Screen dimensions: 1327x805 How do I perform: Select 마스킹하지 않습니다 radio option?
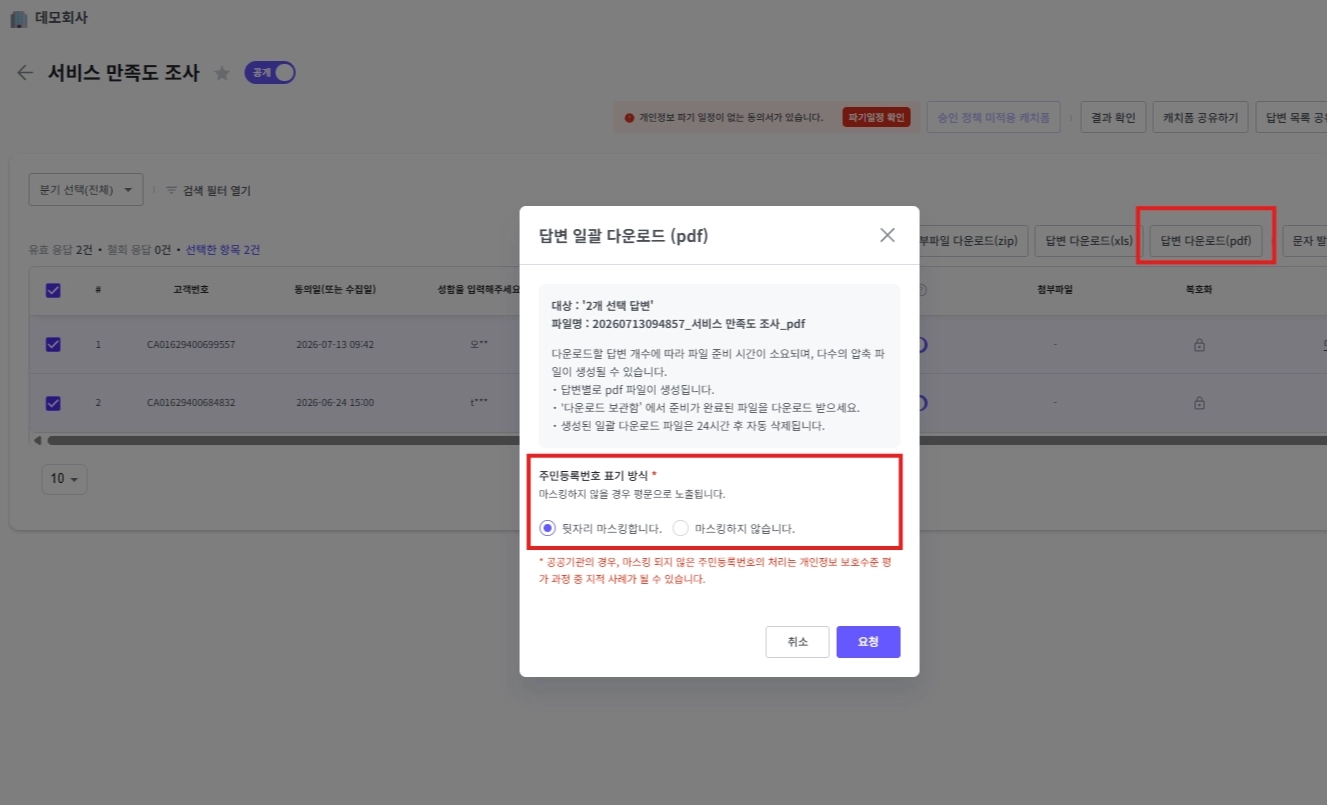click(681, 528)
